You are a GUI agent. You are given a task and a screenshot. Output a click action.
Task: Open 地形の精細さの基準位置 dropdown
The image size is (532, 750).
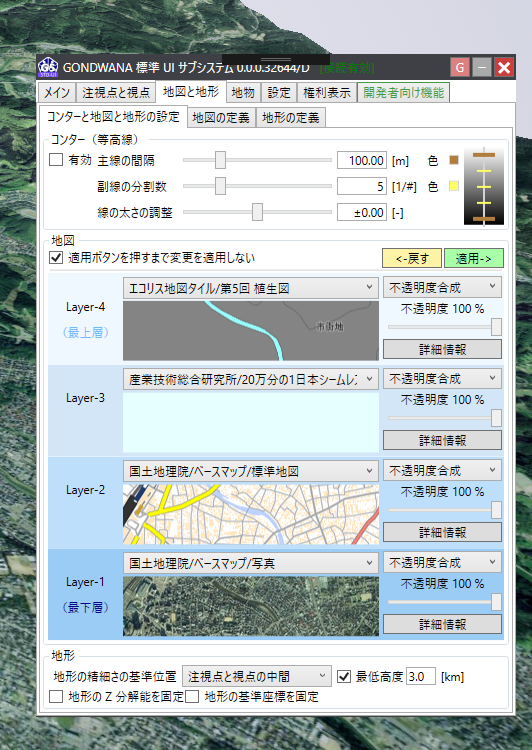click(256, 676)
